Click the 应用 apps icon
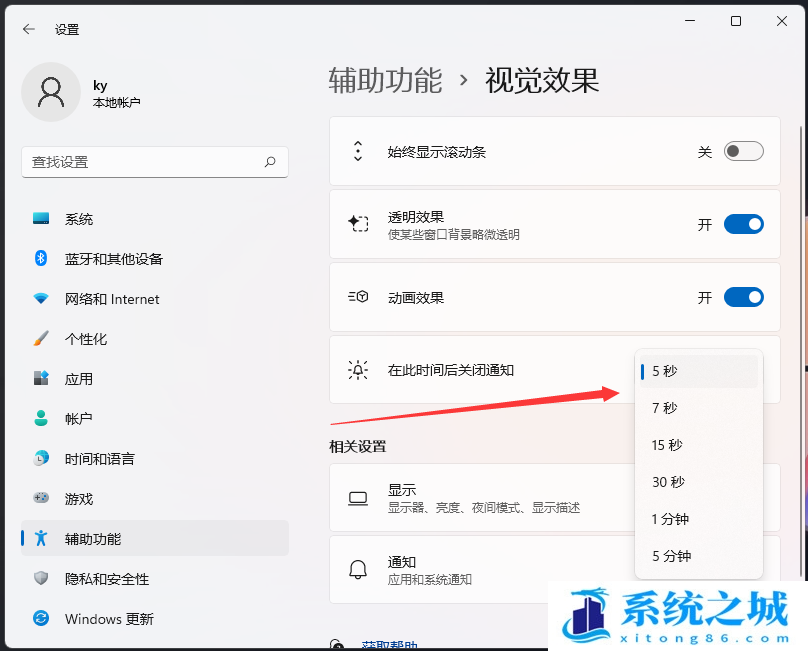 coord(41,378)
